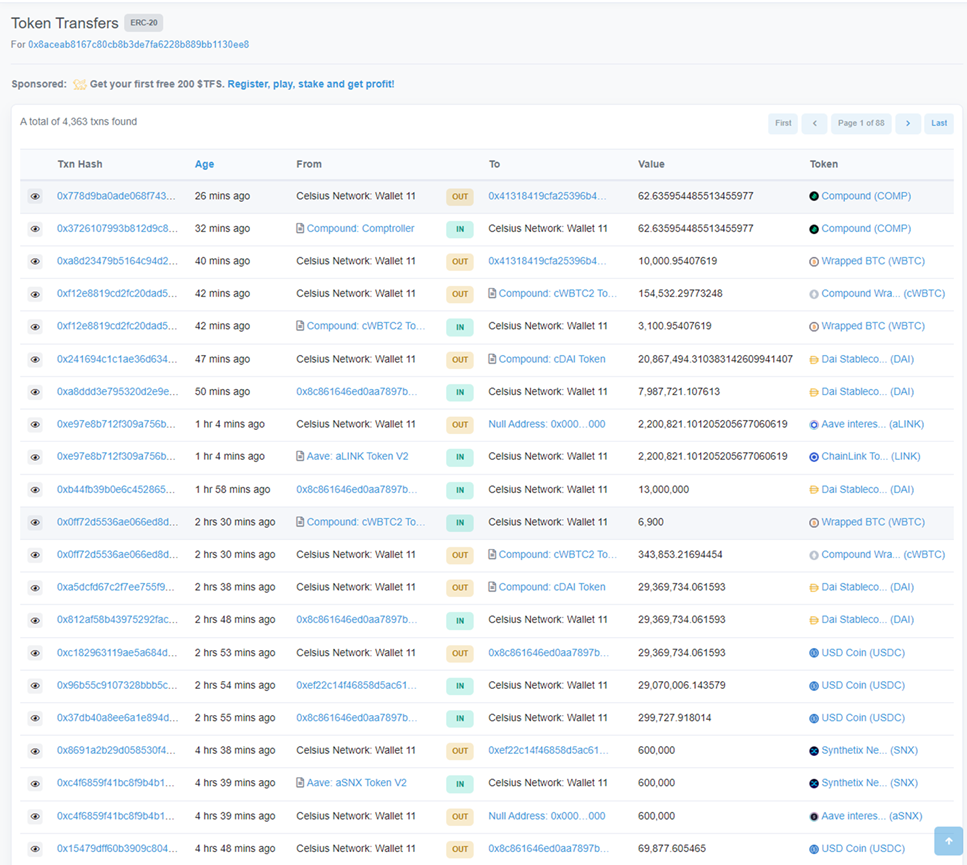Click the value 7,987,721.107613
This screenshot has height=865, width=967.
pyautogui.click(x=679, y=392)
